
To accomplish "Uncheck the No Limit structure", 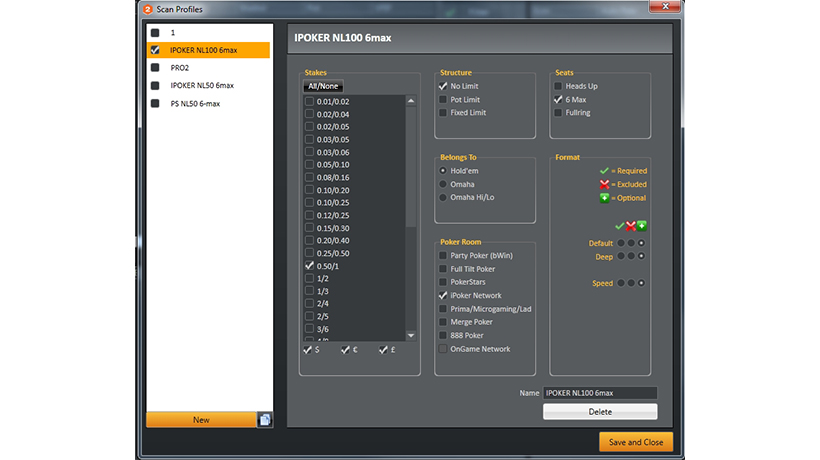I will (443, 86).
